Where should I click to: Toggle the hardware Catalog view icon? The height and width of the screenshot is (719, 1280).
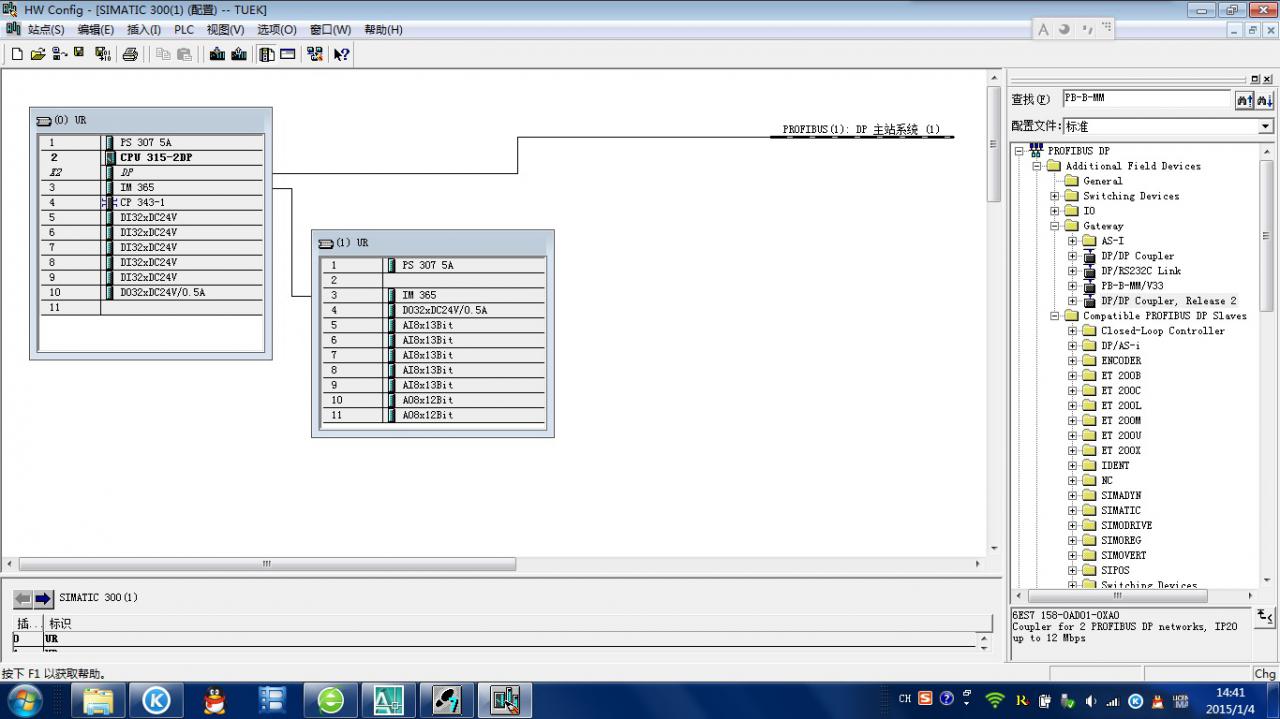(266, 54)
